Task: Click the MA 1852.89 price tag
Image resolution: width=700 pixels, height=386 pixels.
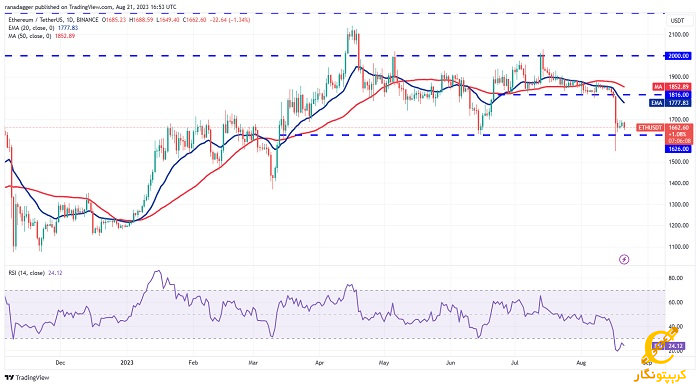Action: (x=672, y=87)
